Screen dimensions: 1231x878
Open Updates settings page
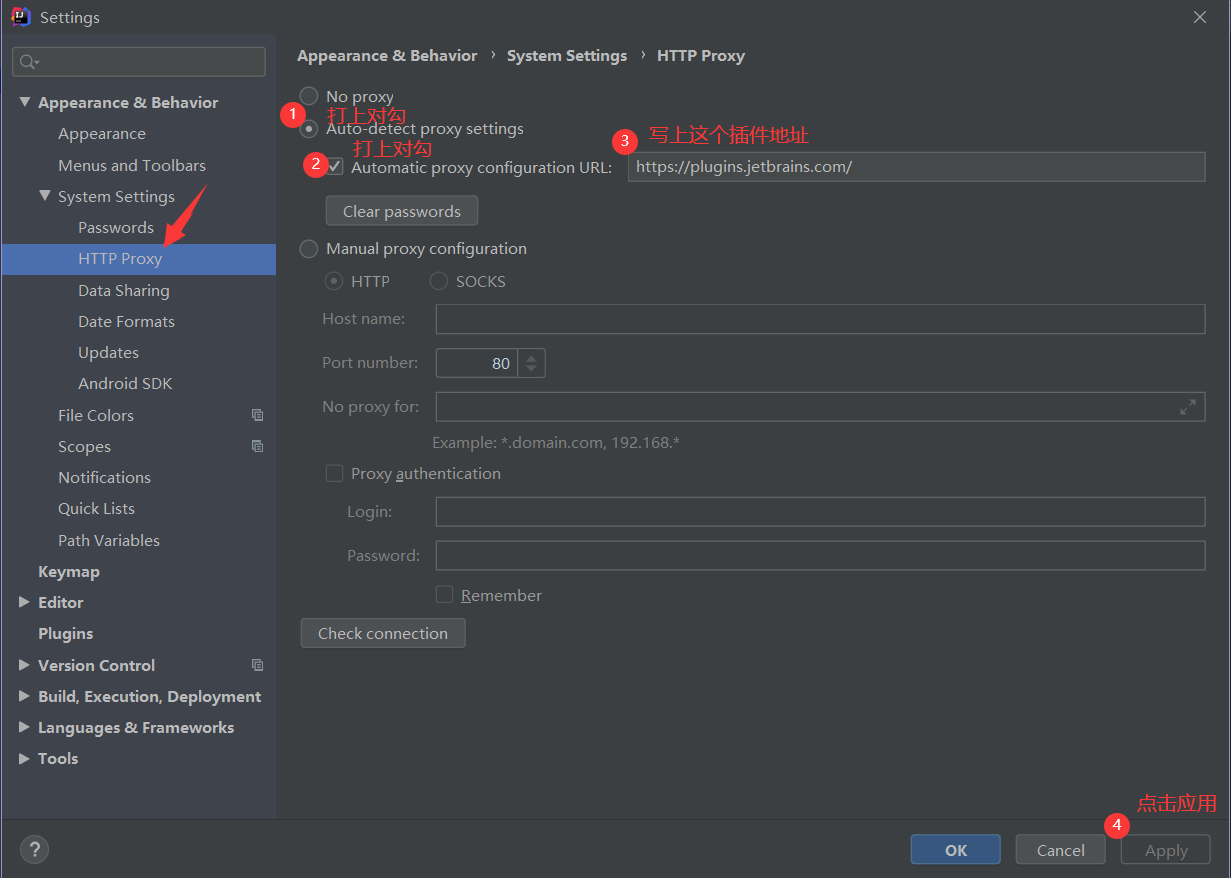(108, 352)
